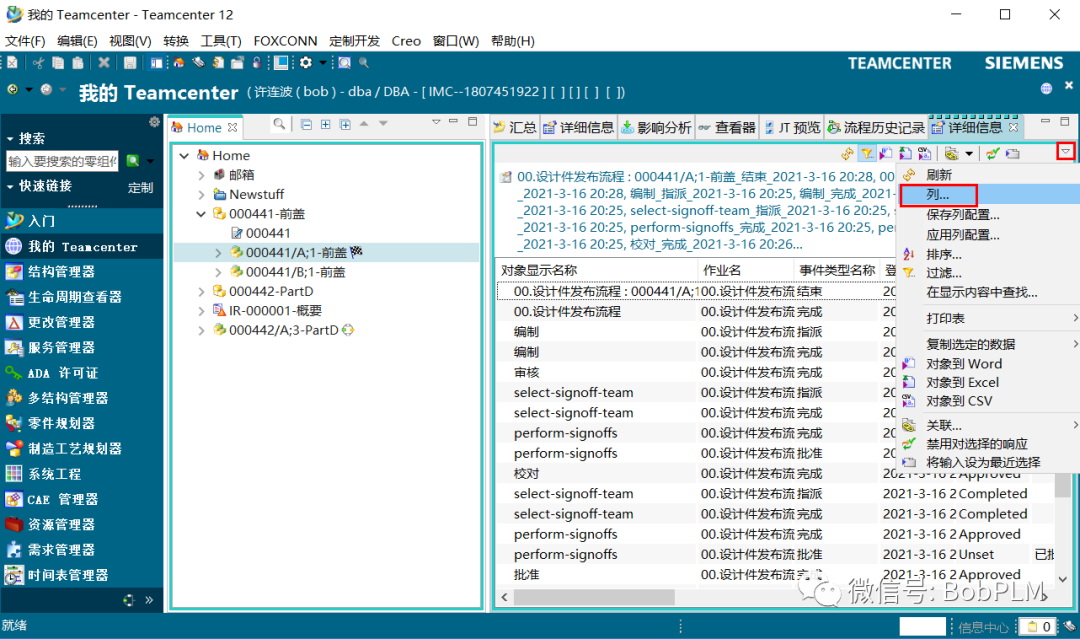Switch to the JT 预览 tab
Image resolution: width=1080 pixels, height=639 pixels.
click(x=792, y=127)
